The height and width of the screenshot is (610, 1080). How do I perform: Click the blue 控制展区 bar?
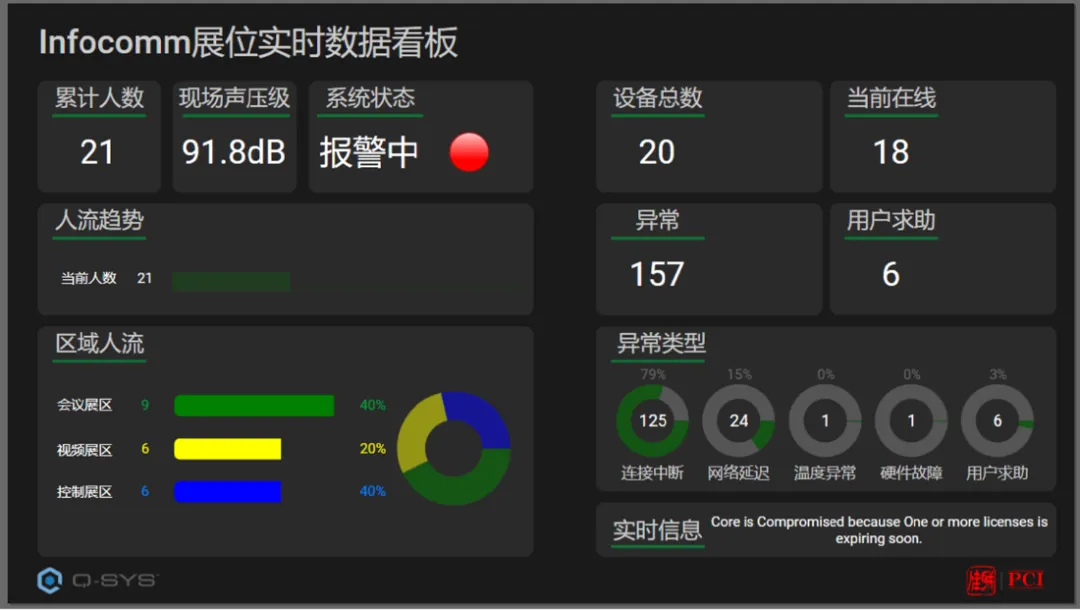point(227,492)
